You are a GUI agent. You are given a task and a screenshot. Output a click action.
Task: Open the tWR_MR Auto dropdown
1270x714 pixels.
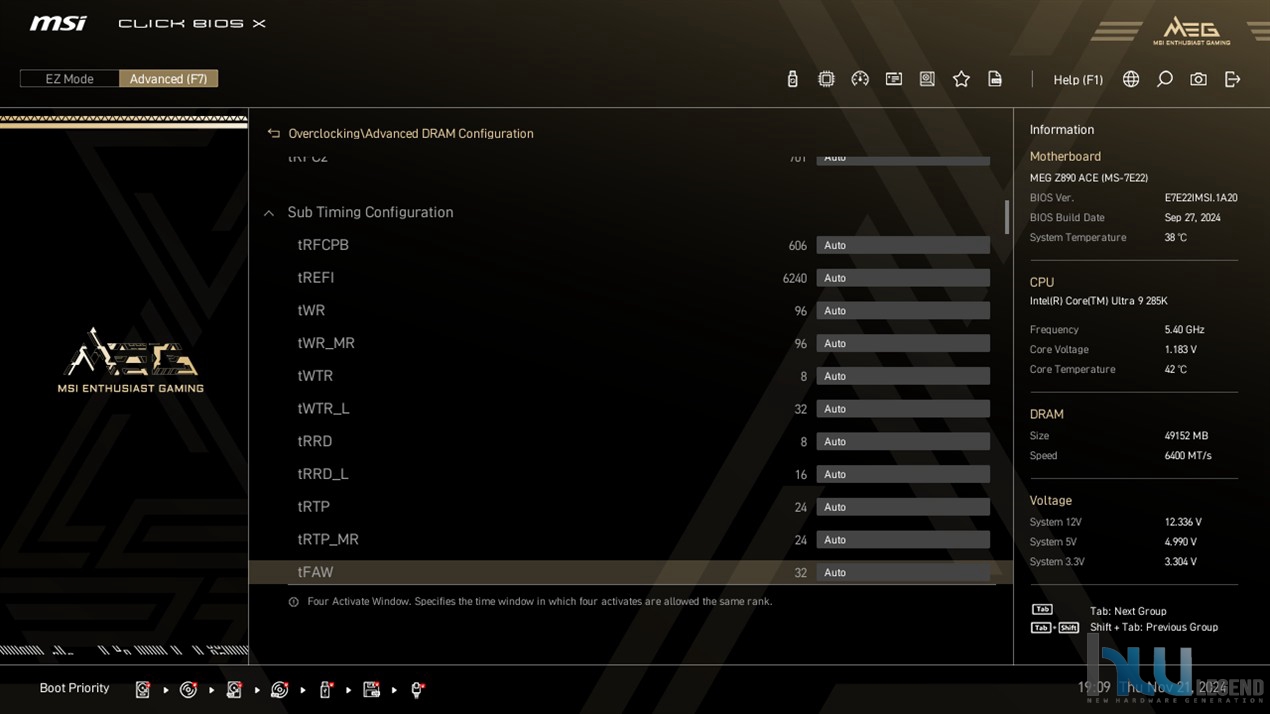(x=903, y=343)
